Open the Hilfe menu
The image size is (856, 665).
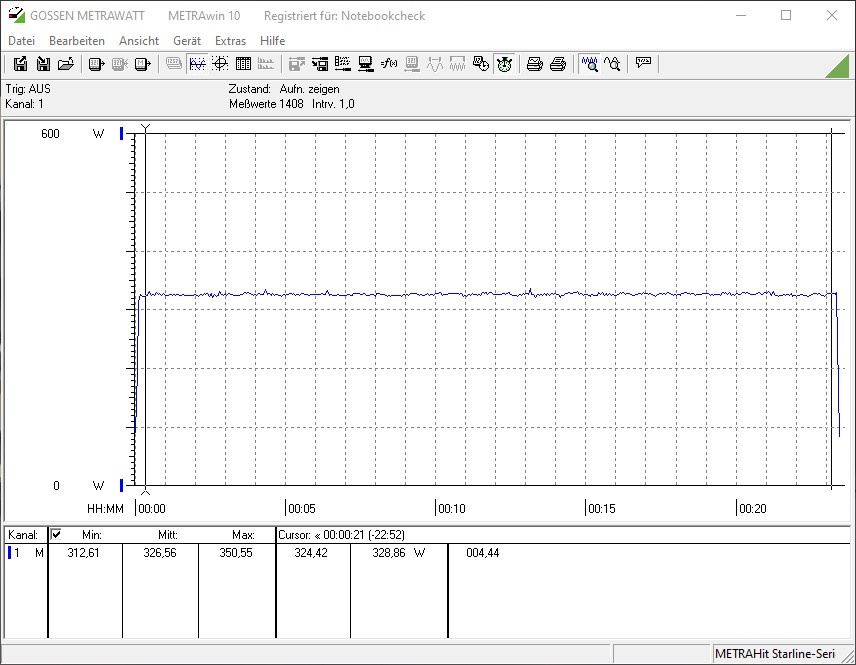[x=272, y=41]
